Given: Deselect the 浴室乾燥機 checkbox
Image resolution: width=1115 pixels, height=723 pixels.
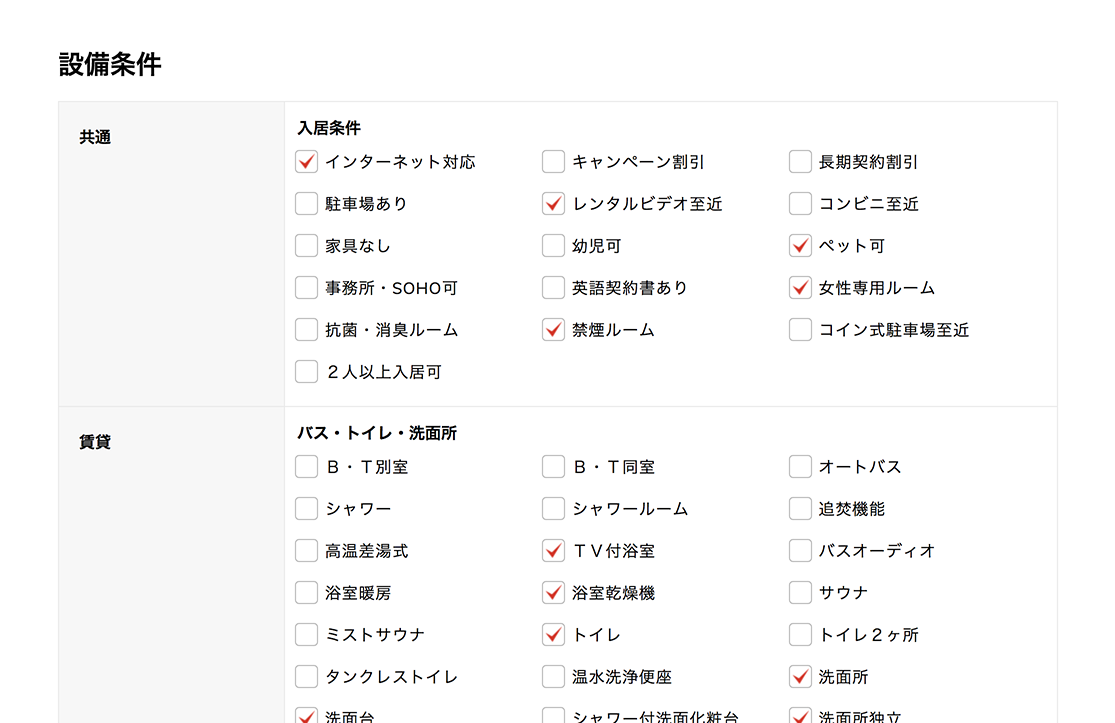Looking at the screenshot, I should pyautogui.click(x=554, y=593).
